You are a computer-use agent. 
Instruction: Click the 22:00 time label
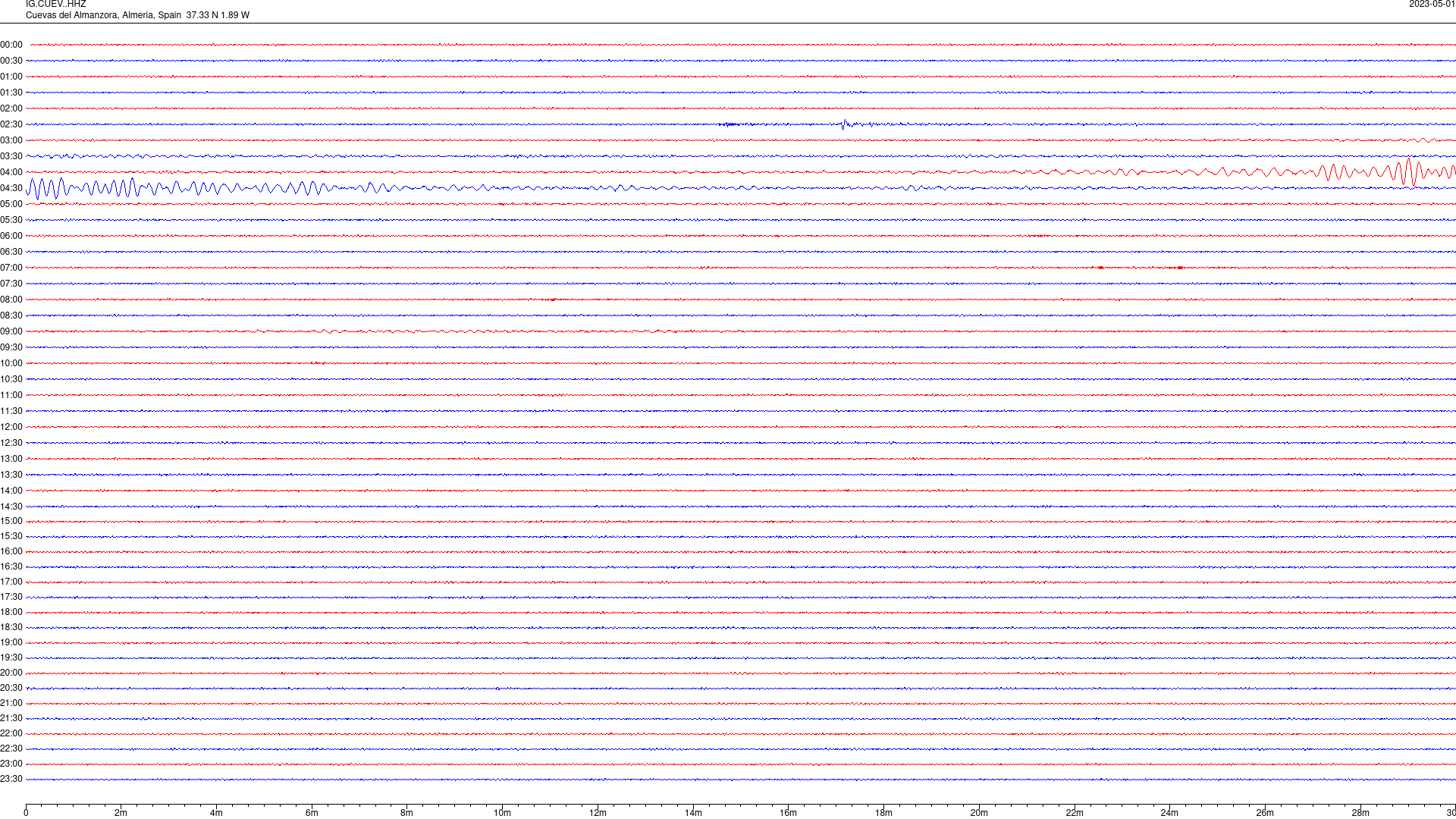click(11, 733)
